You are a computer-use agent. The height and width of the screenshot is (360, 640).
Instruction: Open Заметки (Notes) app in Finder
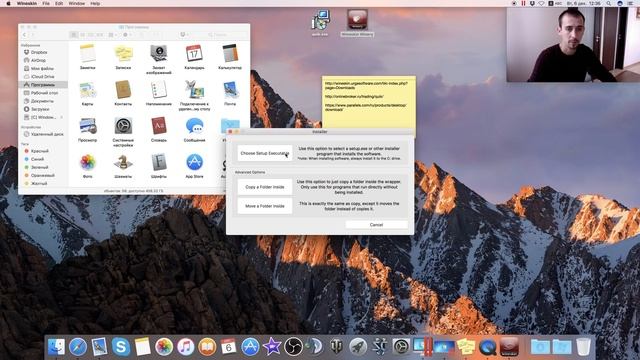(x=87, y=57)
